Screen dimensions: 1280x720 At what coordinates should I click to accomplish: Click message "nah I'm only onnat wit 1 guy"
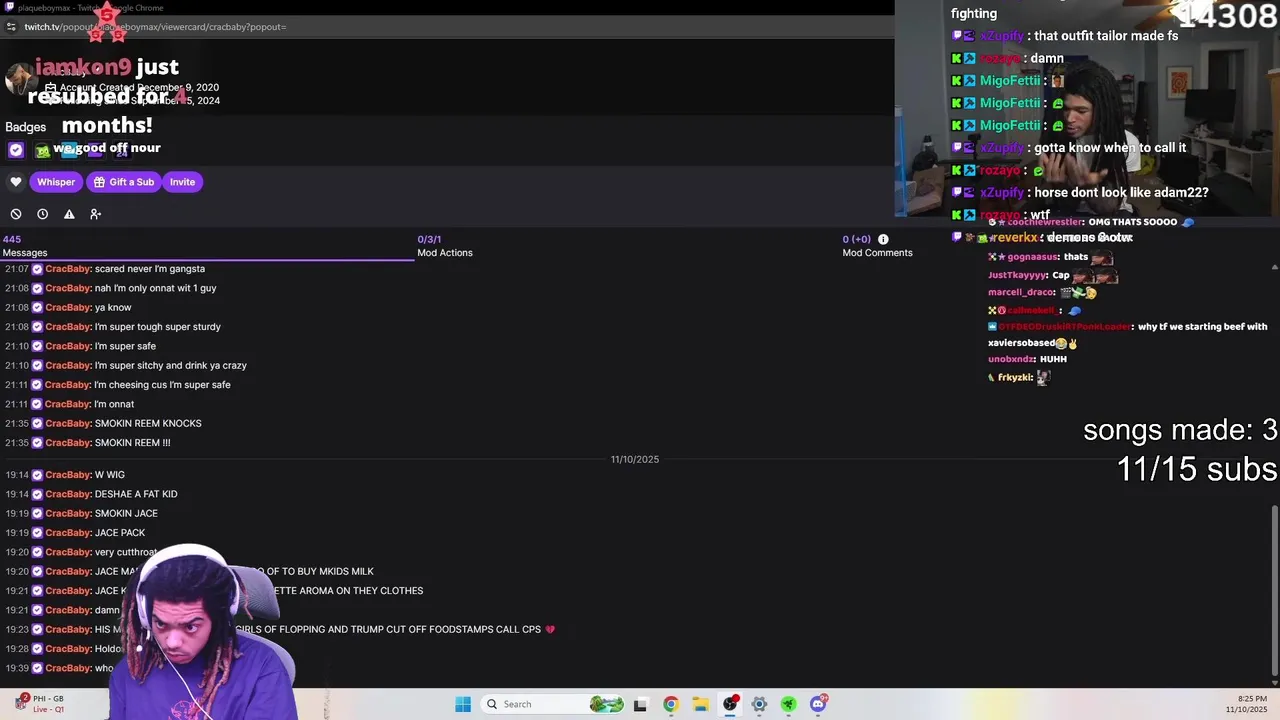pos(155,288)
